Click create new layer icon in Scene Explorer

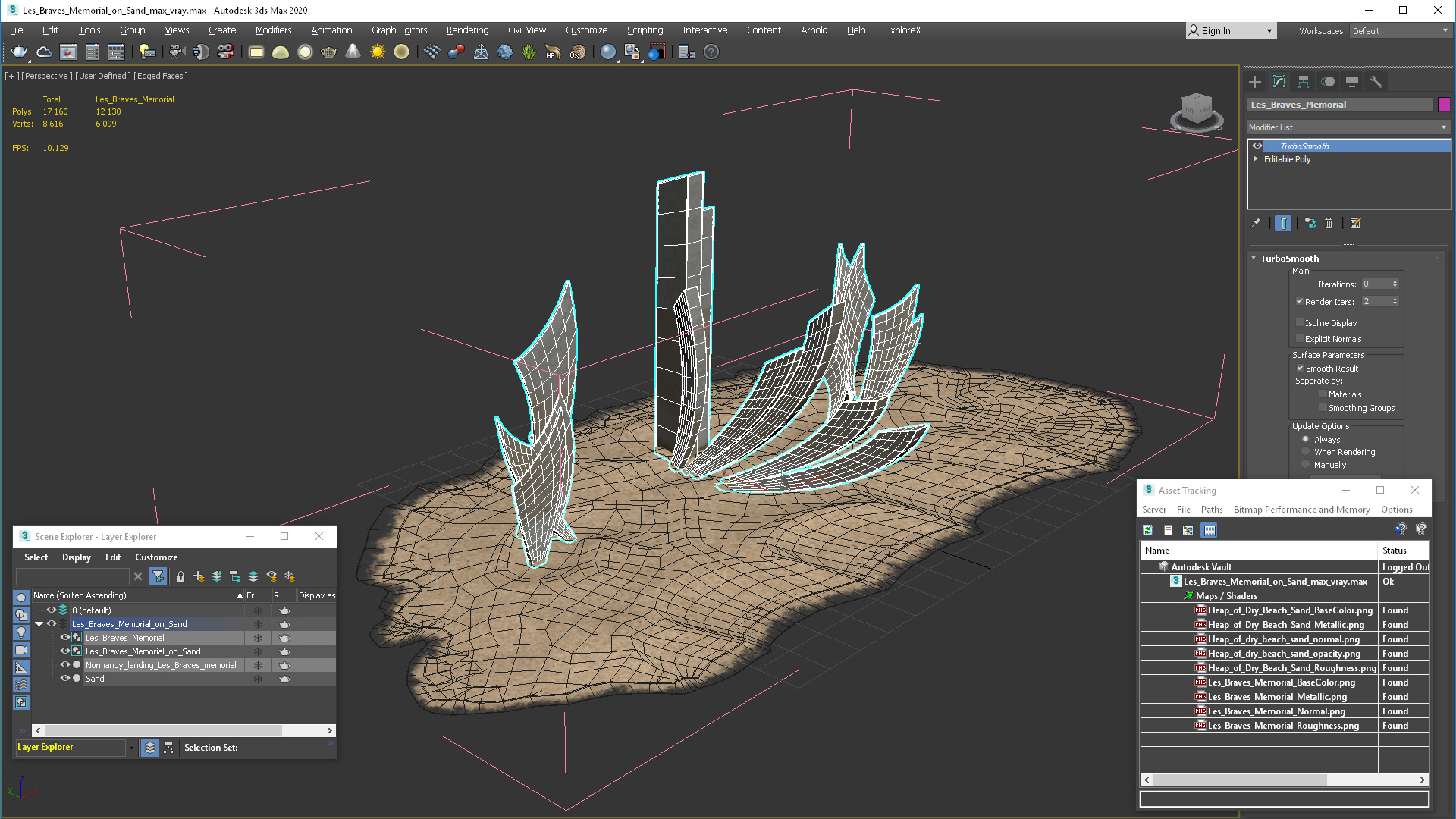199,577
